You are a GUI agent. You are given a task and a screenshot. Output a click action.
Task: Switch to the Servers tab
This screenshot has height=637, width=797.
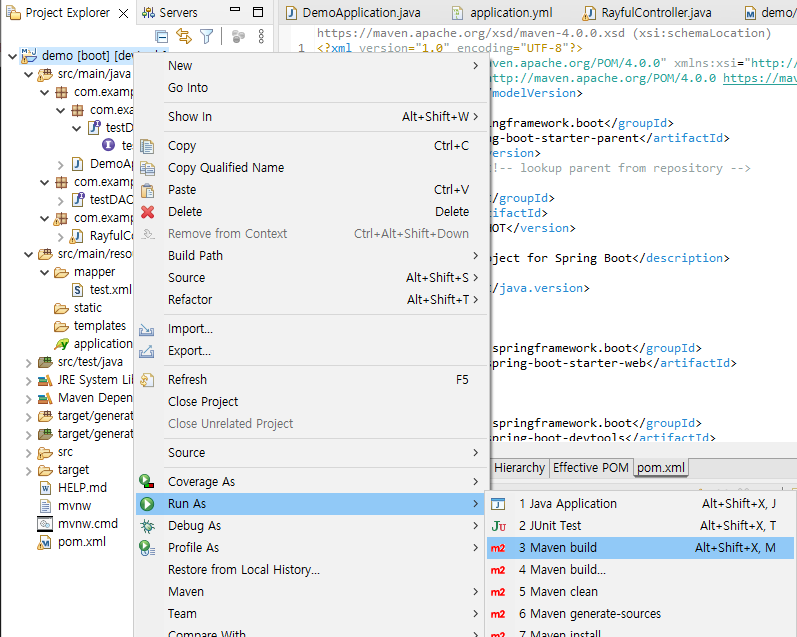tap(170, 13)
